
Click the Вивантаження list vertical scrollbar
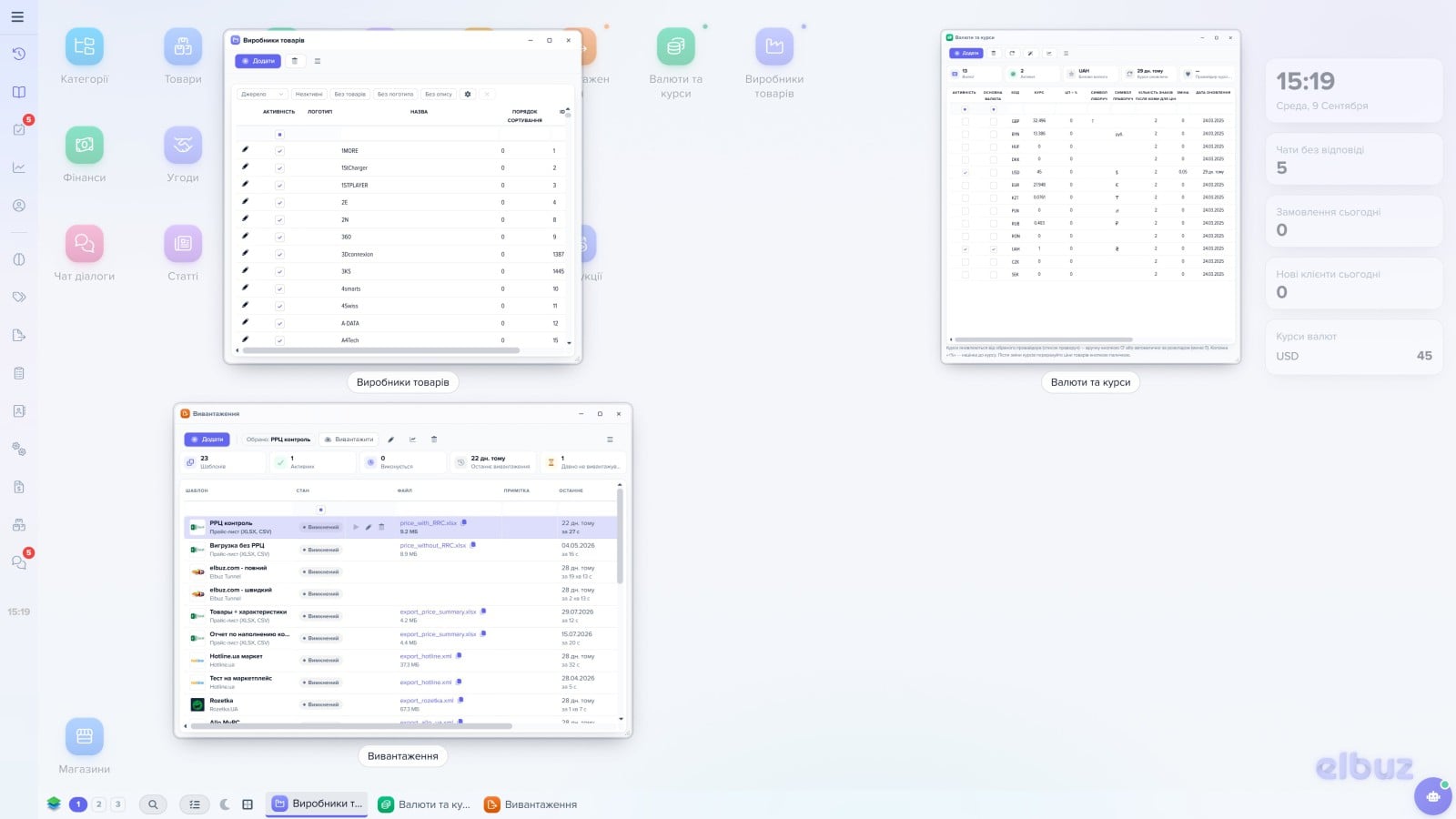[621, 537]
